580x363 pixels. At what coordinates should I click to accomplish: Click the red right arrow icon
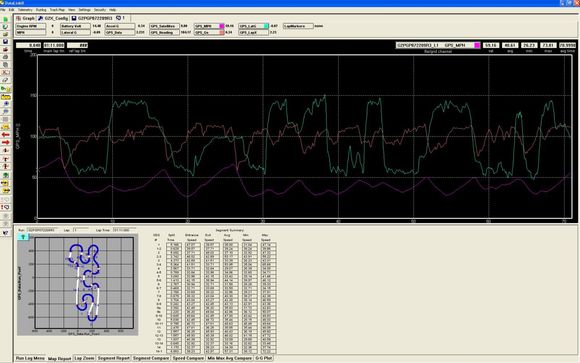point(6,142)
